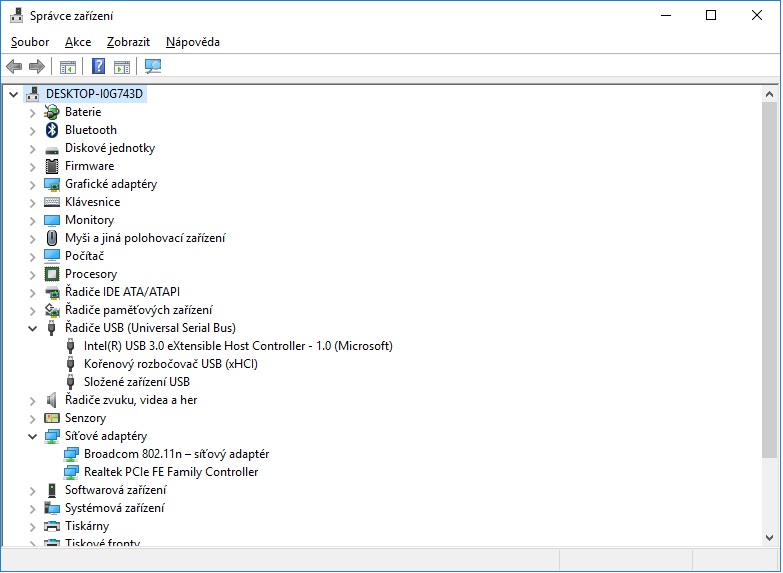Expand the Tiskárny category arrow
Screen dimensions: 783x573
pyautogui.click(x=32, y=526)
